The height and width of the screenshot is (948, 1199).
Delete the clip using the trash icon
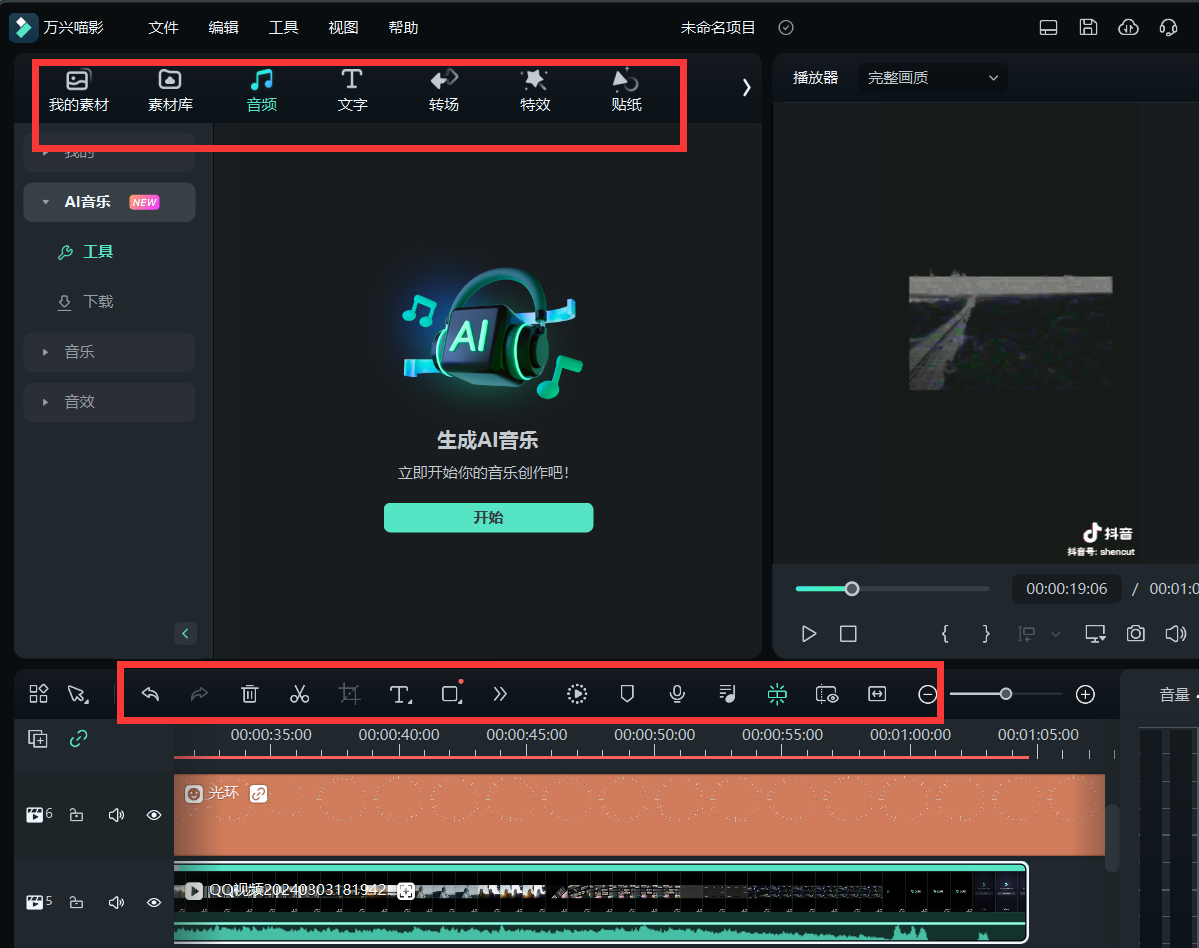click(x=250, y=694)
